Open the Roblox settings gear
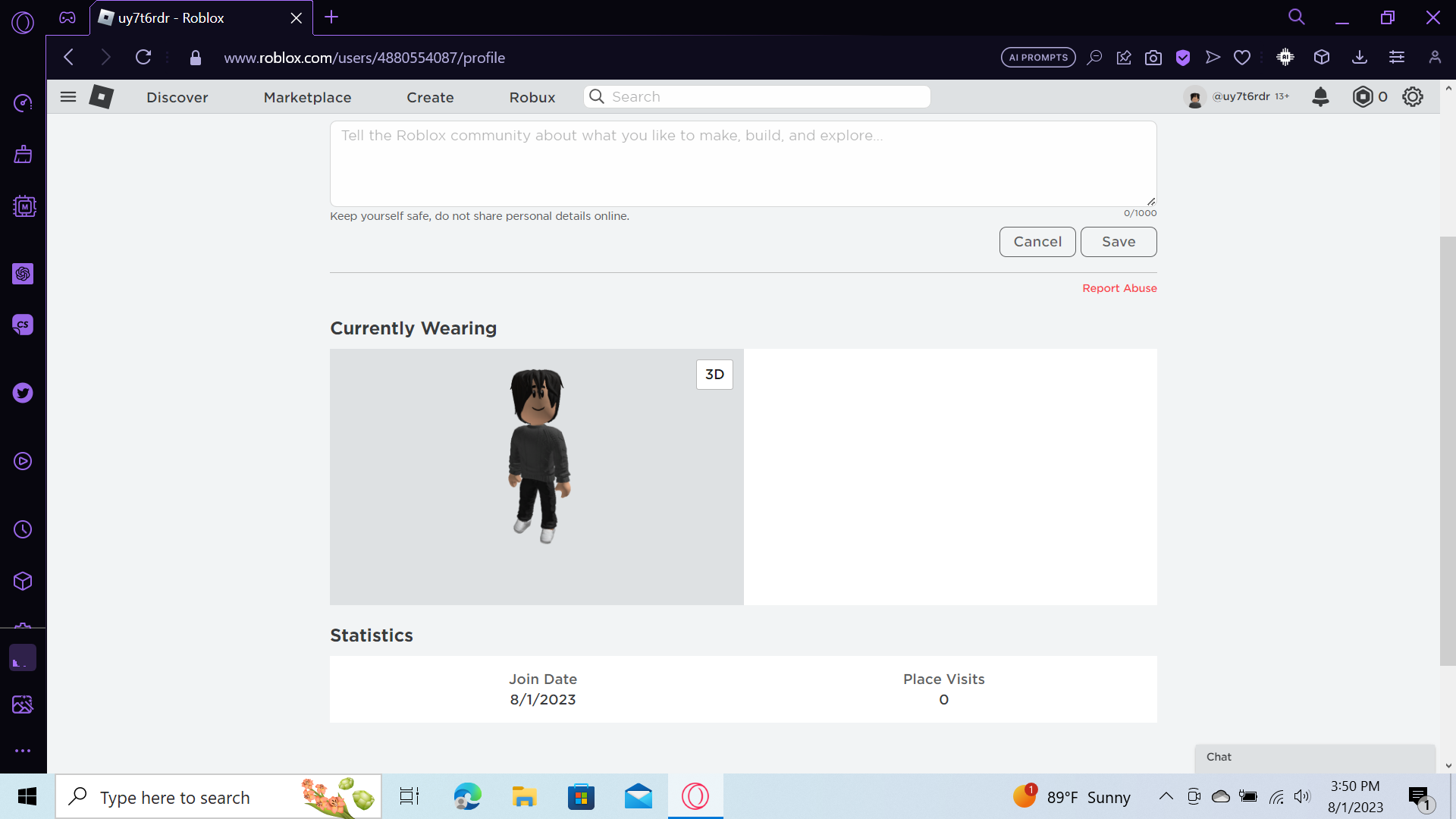This screenshot has height=819, width=1456. pyautogui.click(x=1413, y=96)
